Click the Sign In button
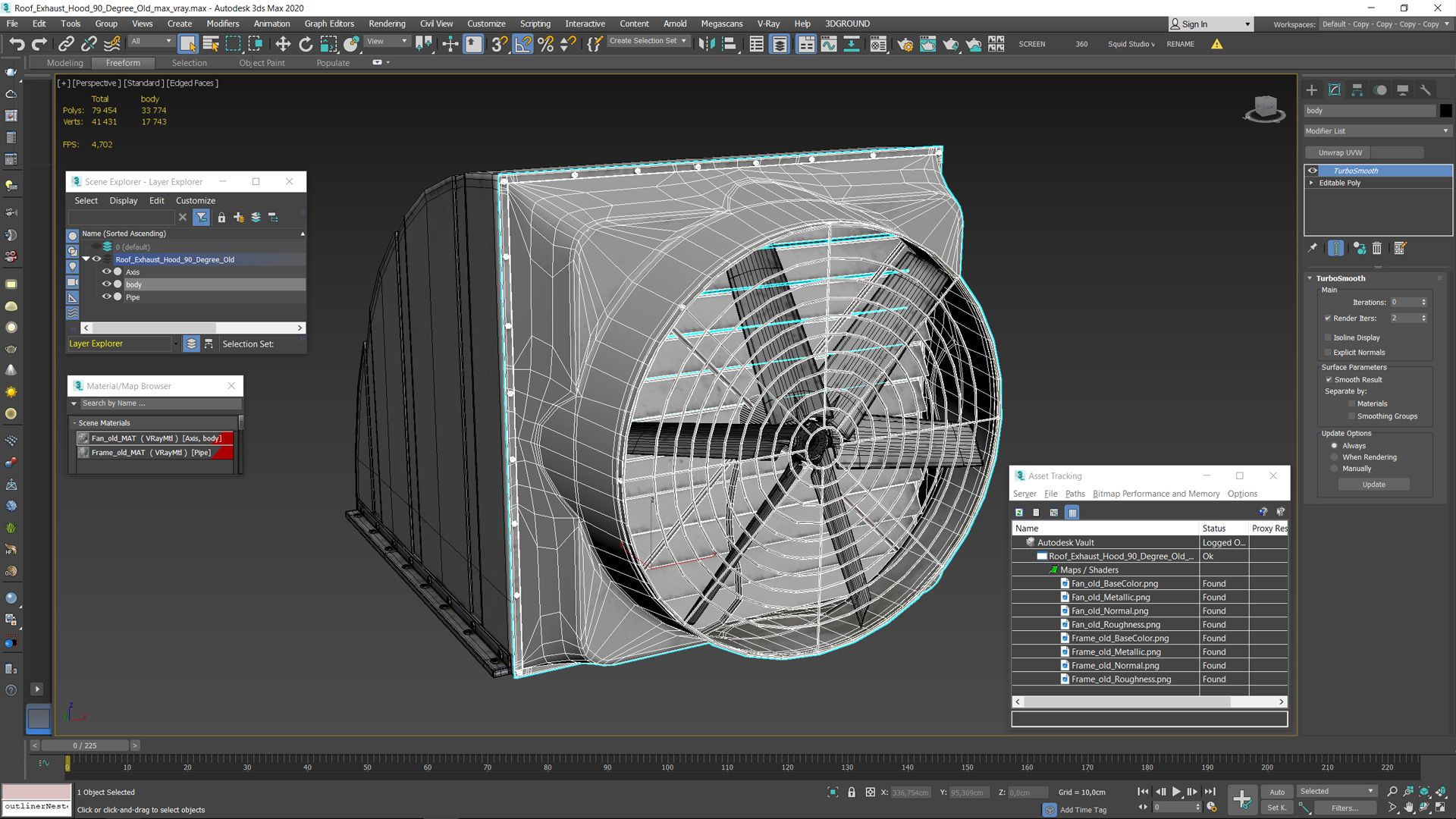The height and width of the screenshot is (819, 1456). pyautogui.click(x=1210, y=24)
